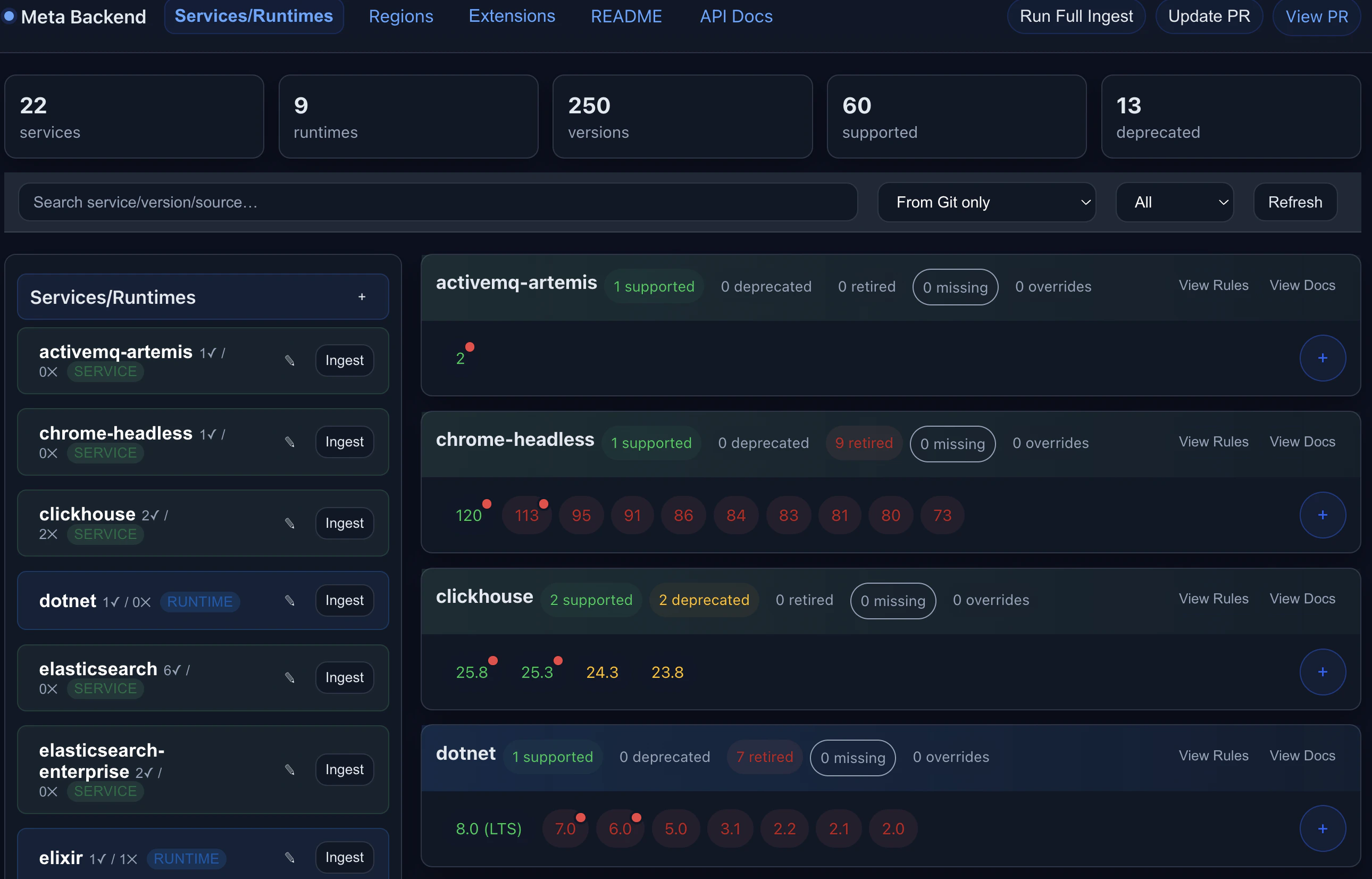Click the edit pencil icon for activemq-artemis
This screenshot has height=879, width=1372.
coord(290,361)
